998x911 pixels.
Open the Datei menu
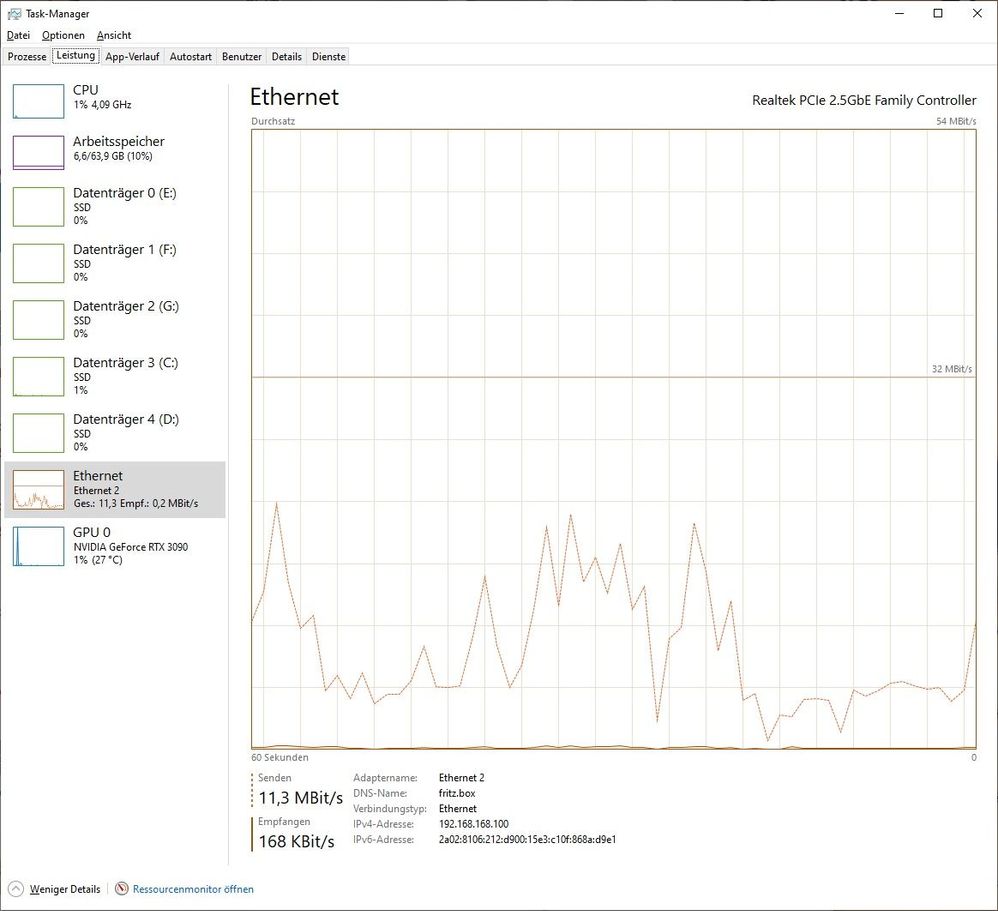[18, 36]
